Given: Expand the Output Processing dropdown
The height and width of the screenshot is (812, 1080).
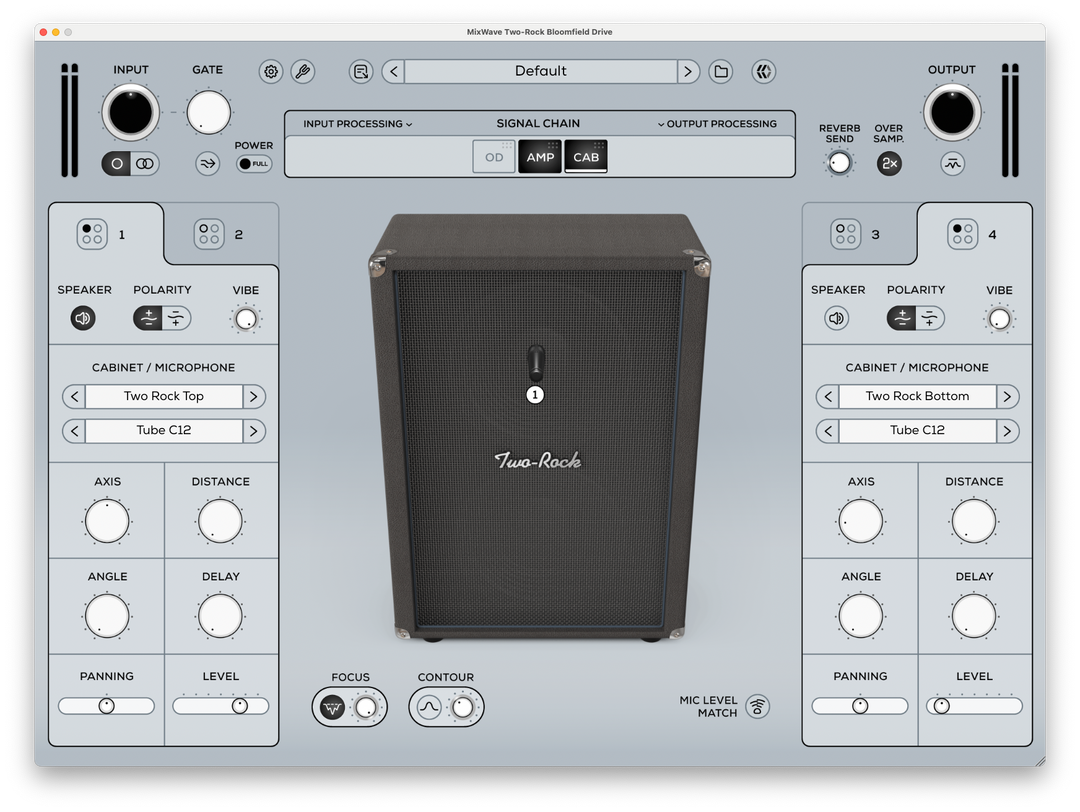Looking at the screenshot, I should (717, 124).
